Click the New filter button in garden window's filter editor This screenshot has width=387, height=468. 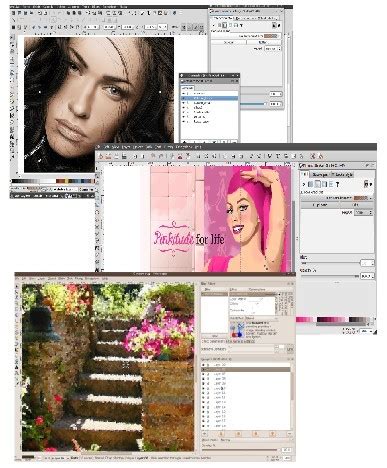point(215,336)
